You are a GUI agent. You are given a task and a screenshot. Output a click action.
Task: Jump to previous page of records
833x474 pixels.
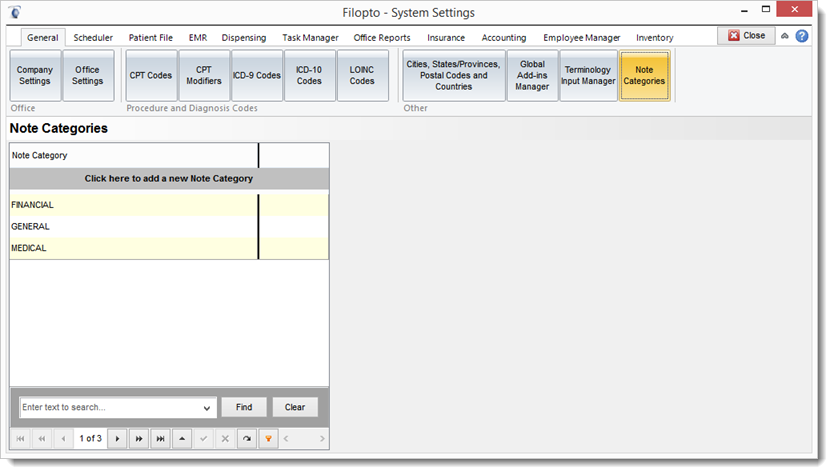click(x=42, y=439)
